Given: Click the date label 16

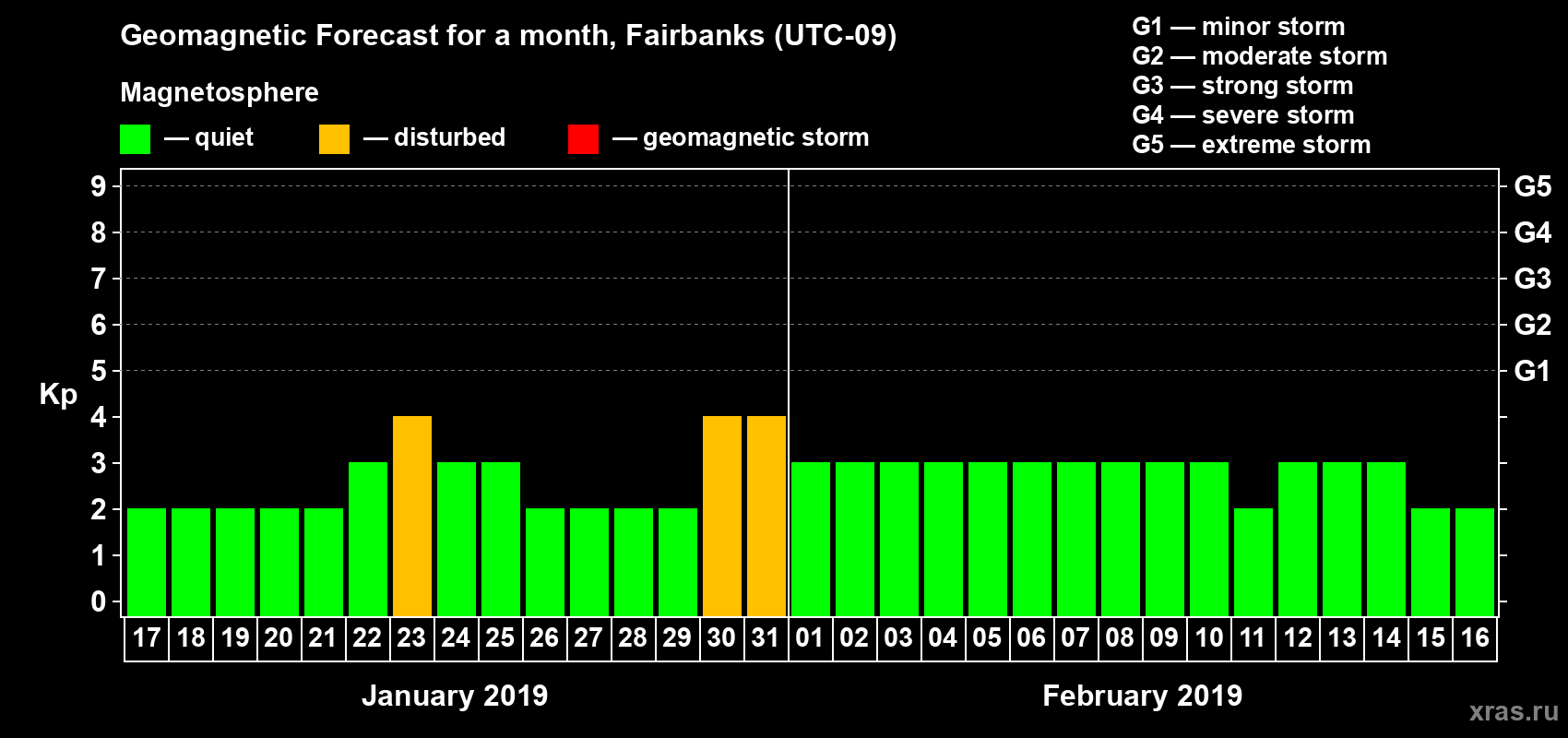Looking at the screenshot, I should click(1475, 637).
